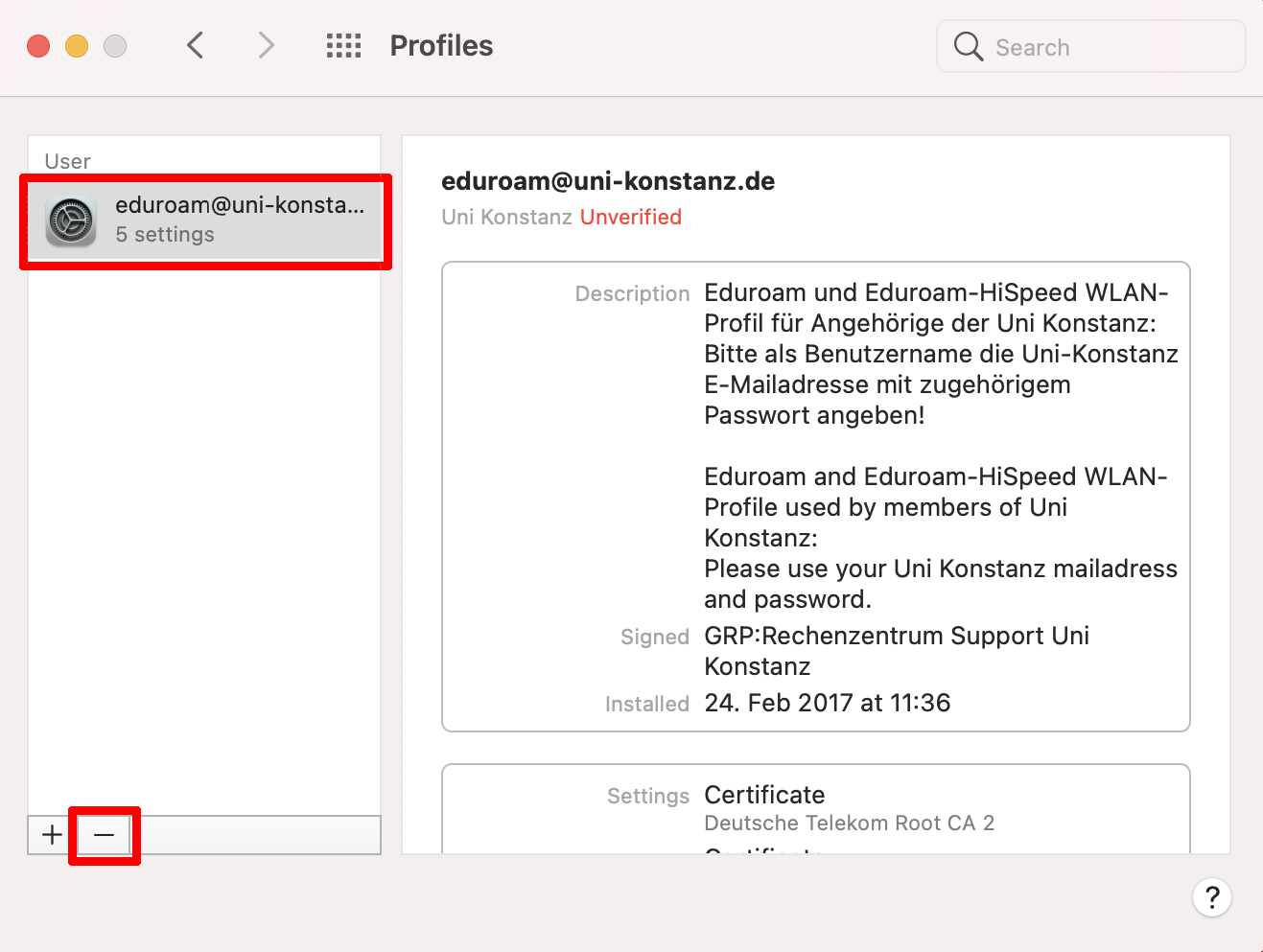Screen dimensions: 1263x952
Task: Click the eduroam@uni-konstanz.de heading
Action: tap(608, 181)
